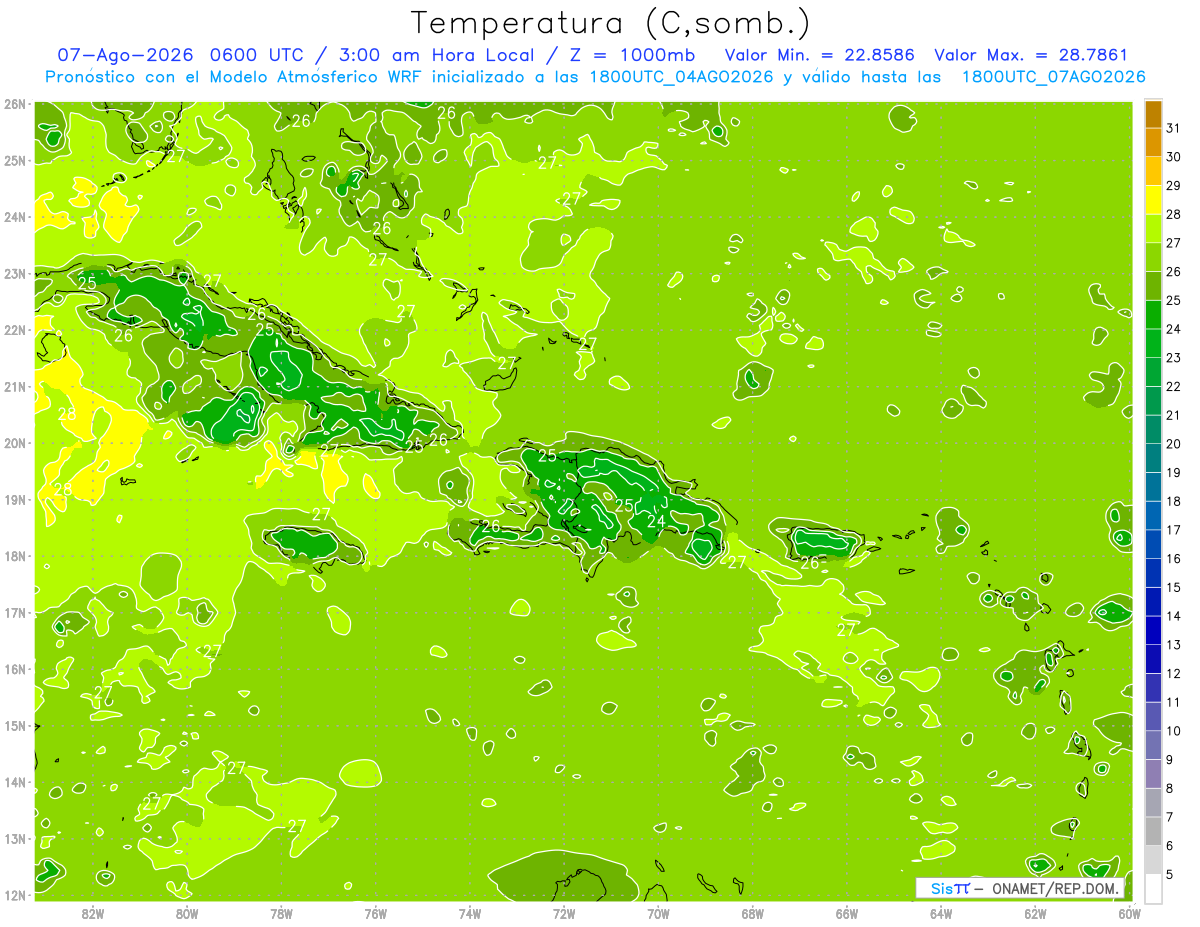The width and height of the screenshot is (1200, 927).
Task: Click the "82W" longitude label
Action: click(92, 913)
